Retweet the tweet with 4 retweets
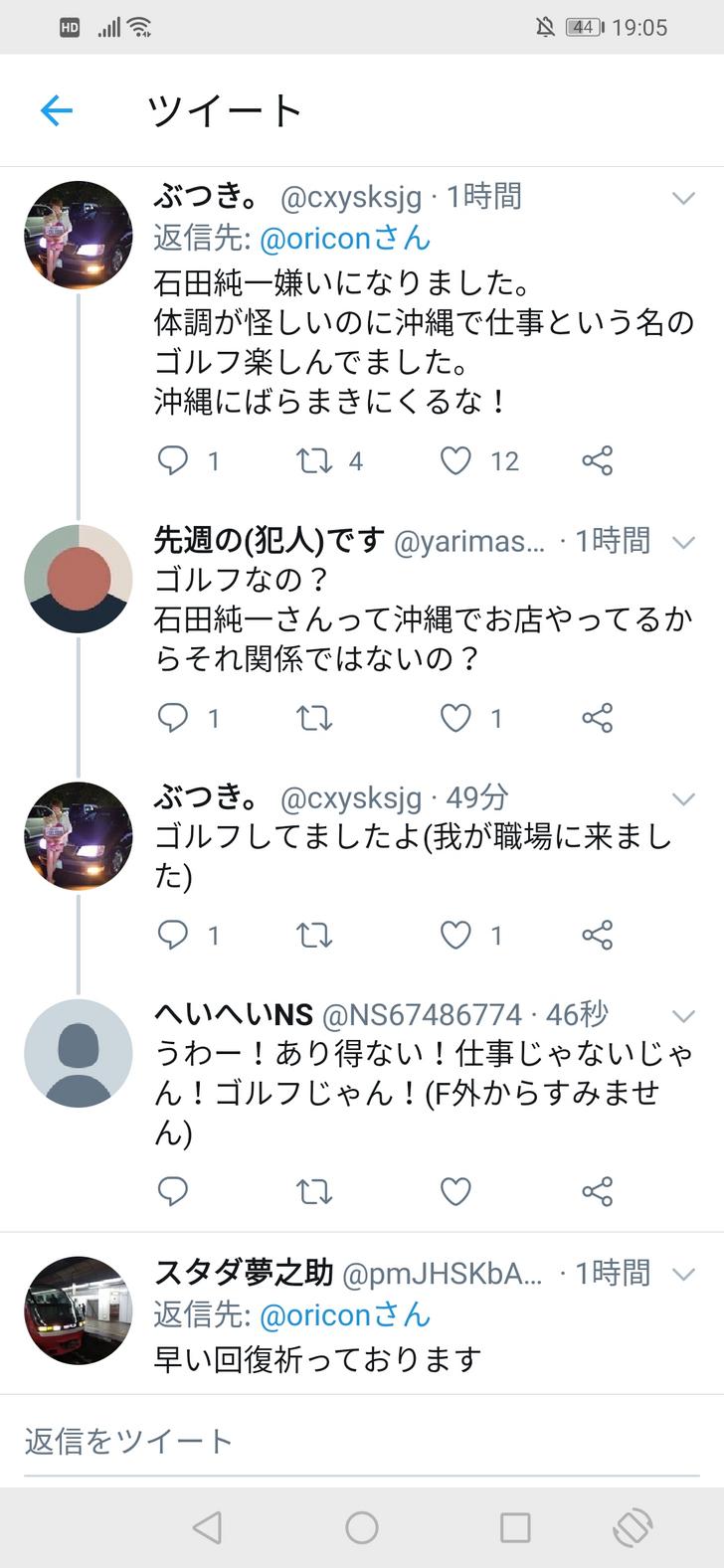Viewport: 724px width, 1568px height. pos(313,460)
